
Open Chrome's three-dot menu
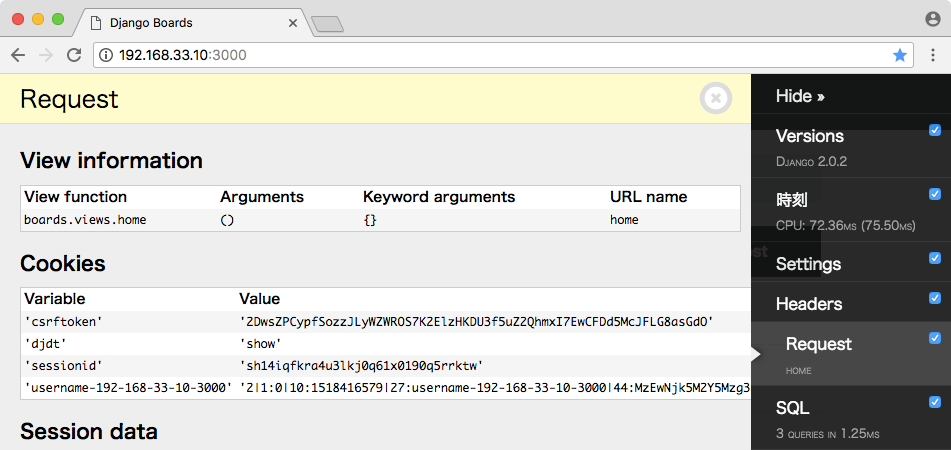933,55
